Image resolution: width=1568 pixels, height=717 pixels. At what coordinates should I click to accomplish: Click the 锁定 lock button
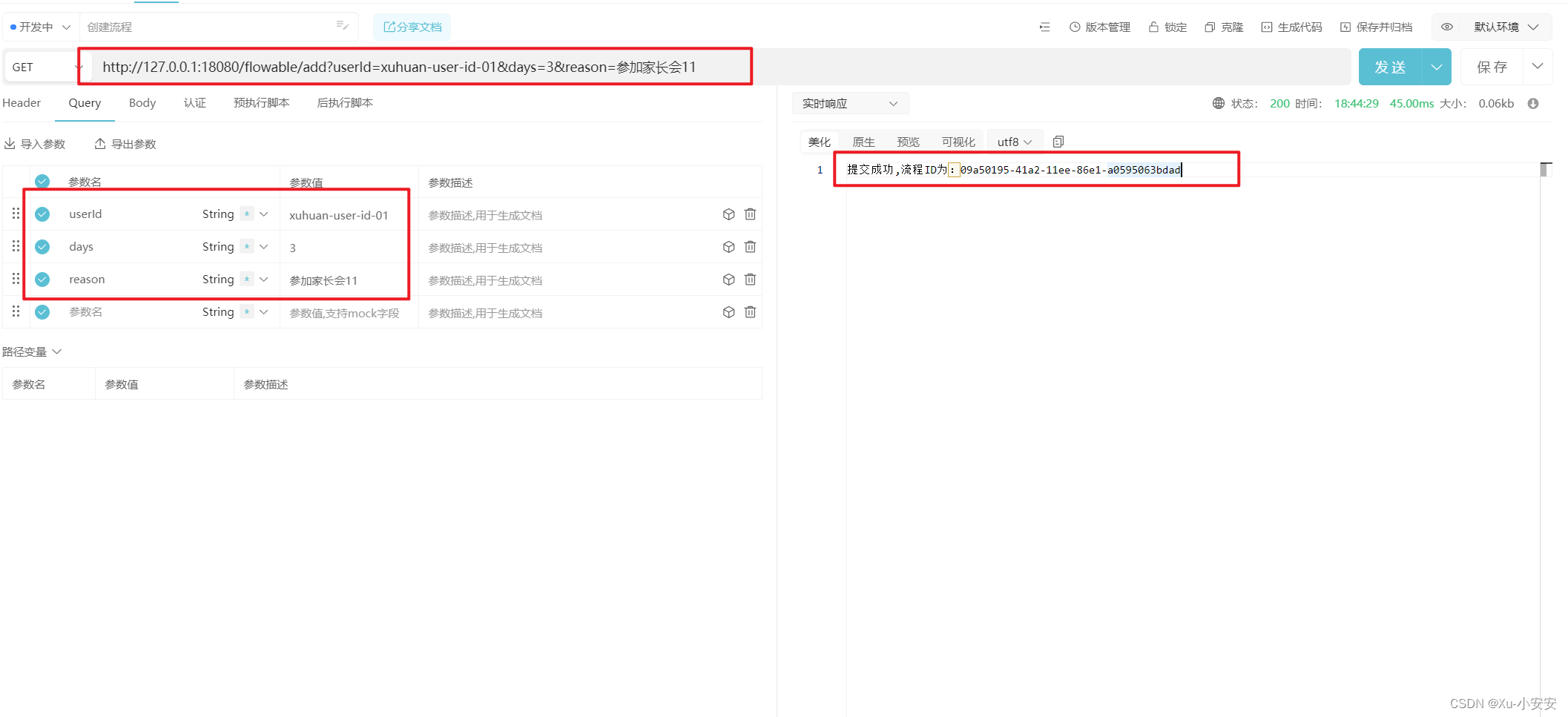pos(1167,27)
